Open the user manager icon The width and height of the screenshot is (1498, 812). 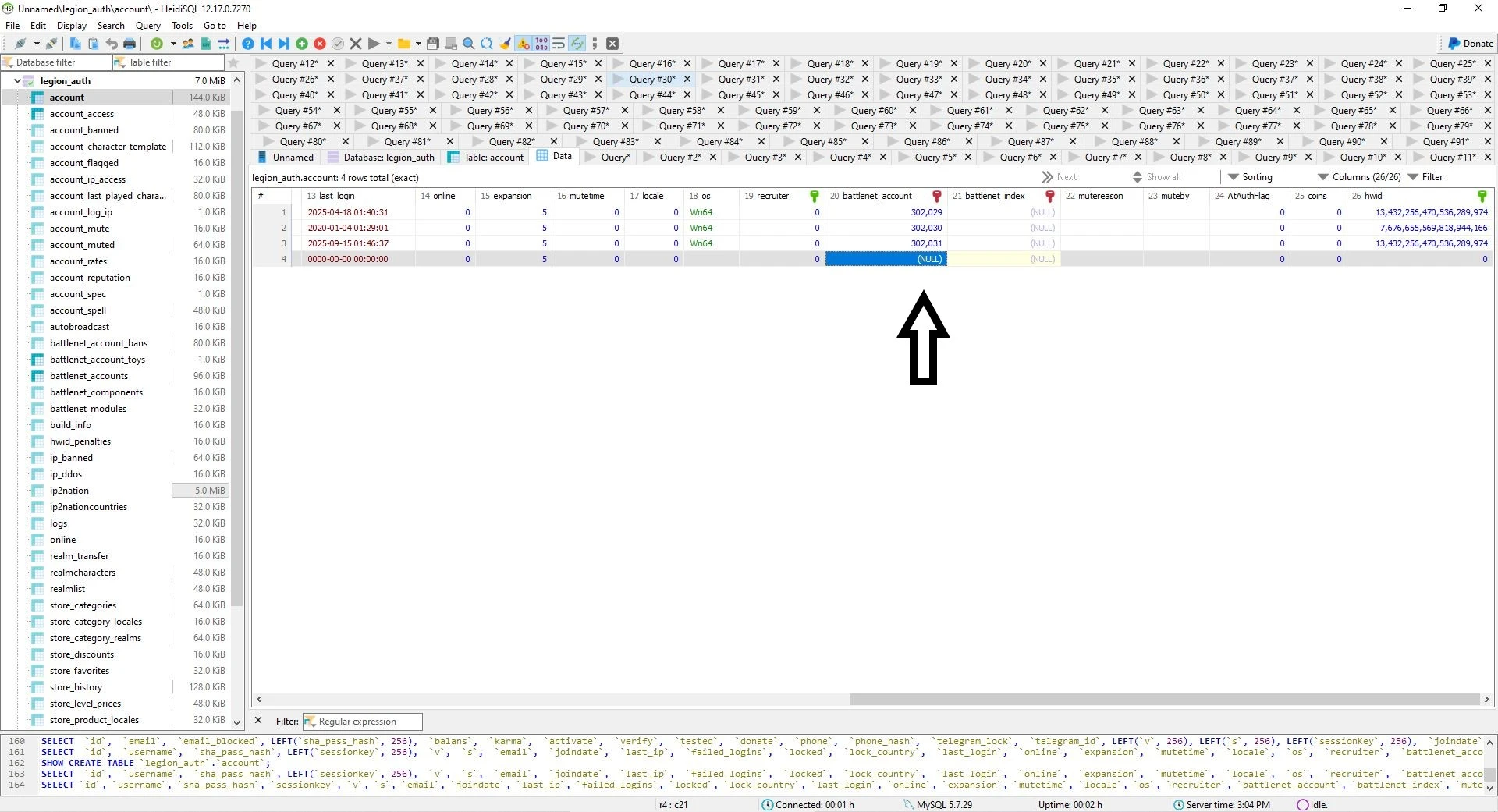[187, 44]
